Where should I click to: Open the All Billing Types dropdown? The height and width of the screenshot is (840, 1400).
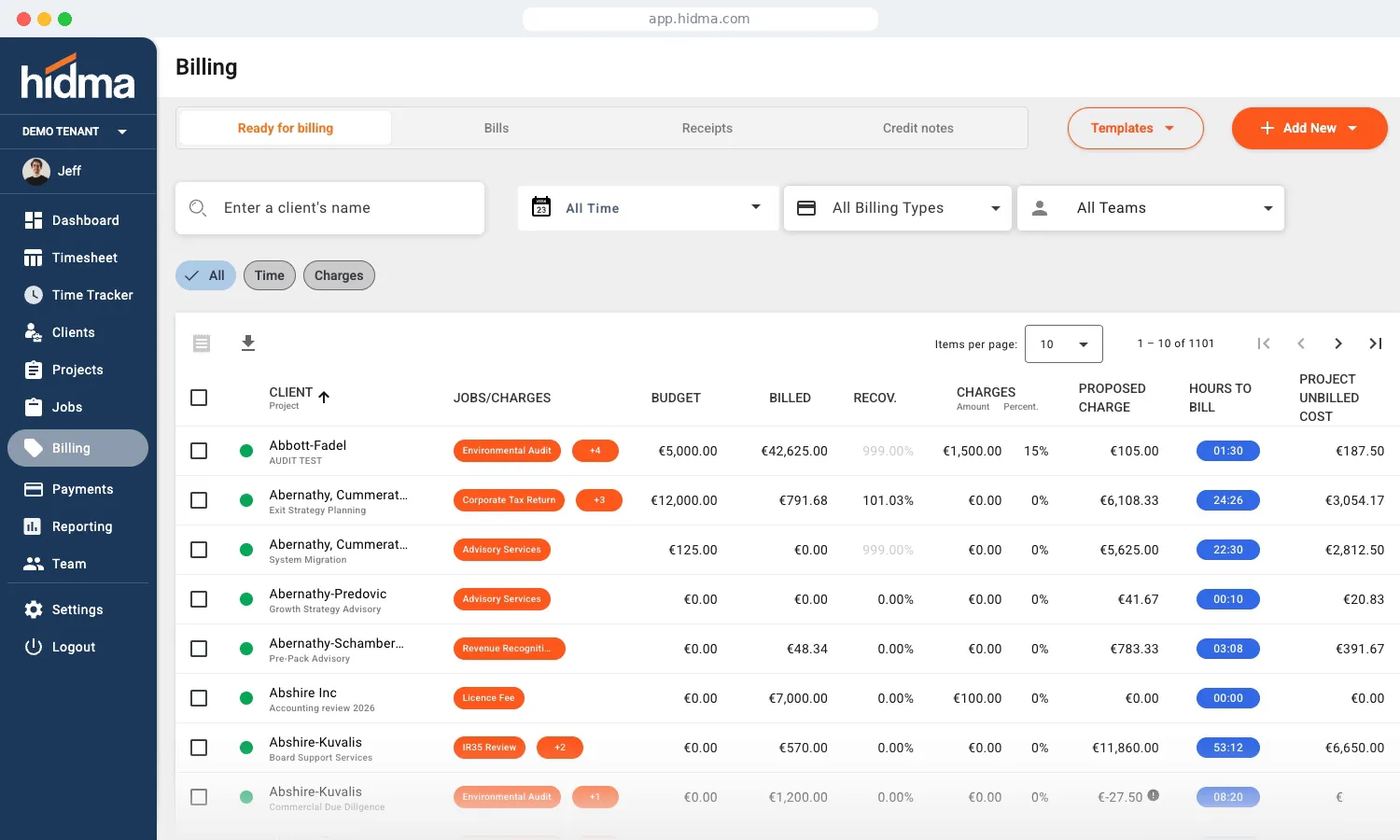(898, 208)
